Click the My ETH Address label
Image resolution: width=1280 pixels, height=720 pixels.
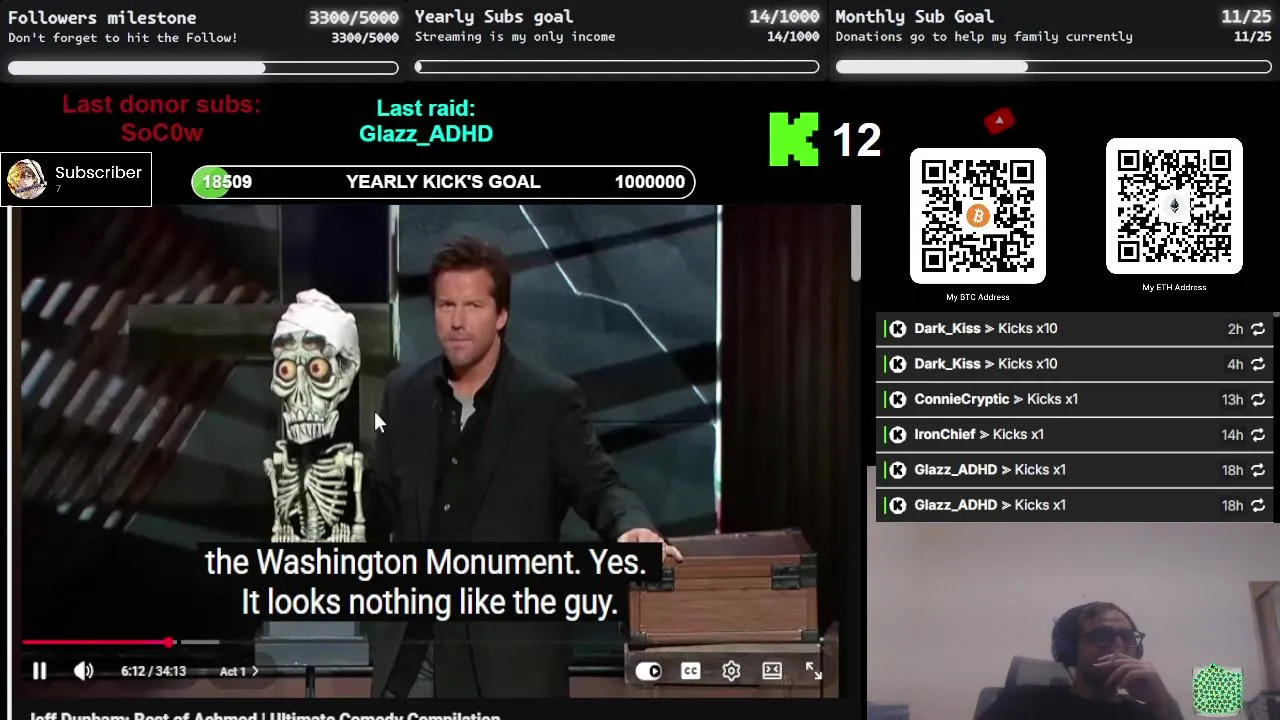tap(1174, 287)
